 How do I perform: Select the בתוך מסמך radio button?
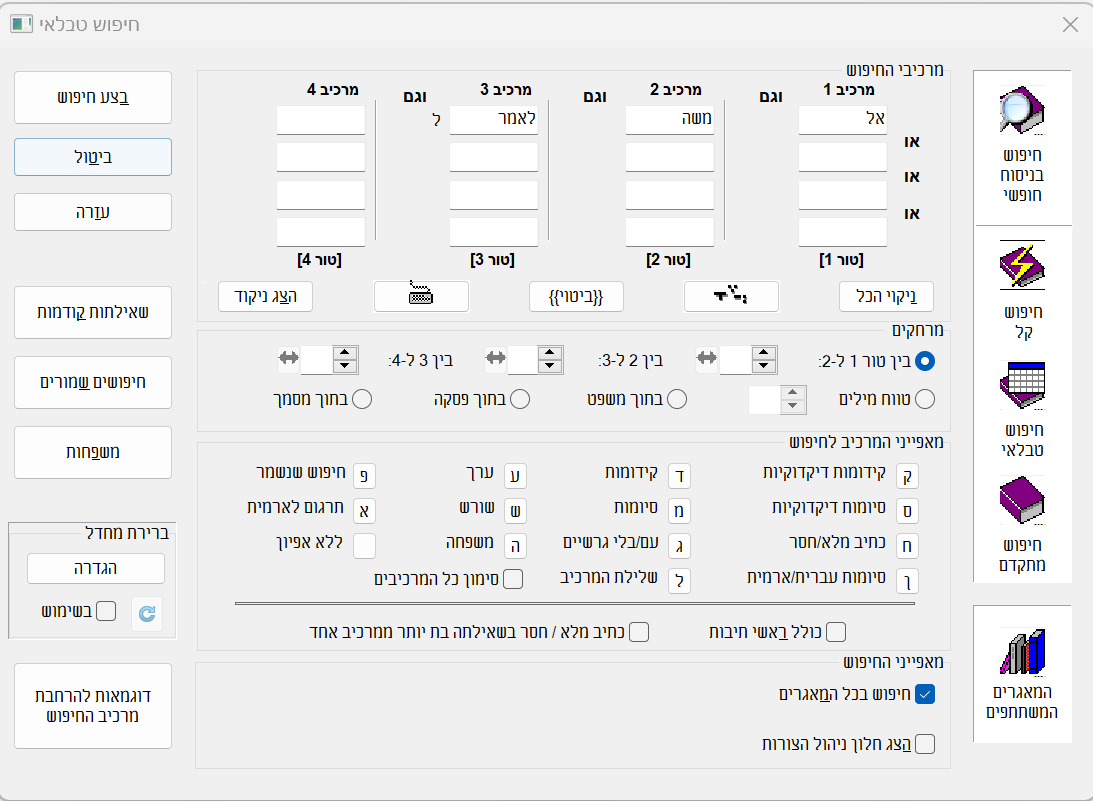point(362,399)
